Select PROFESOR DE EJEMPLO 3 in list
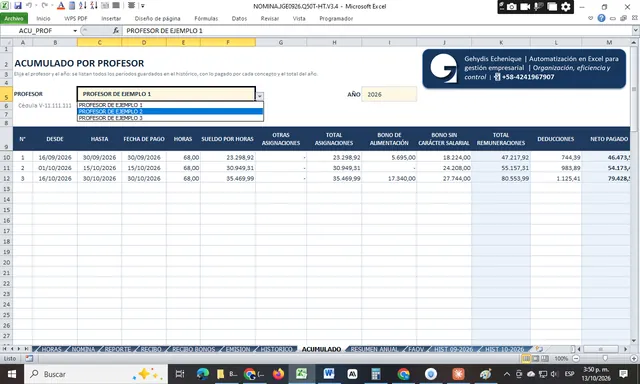 pos(170,118)
